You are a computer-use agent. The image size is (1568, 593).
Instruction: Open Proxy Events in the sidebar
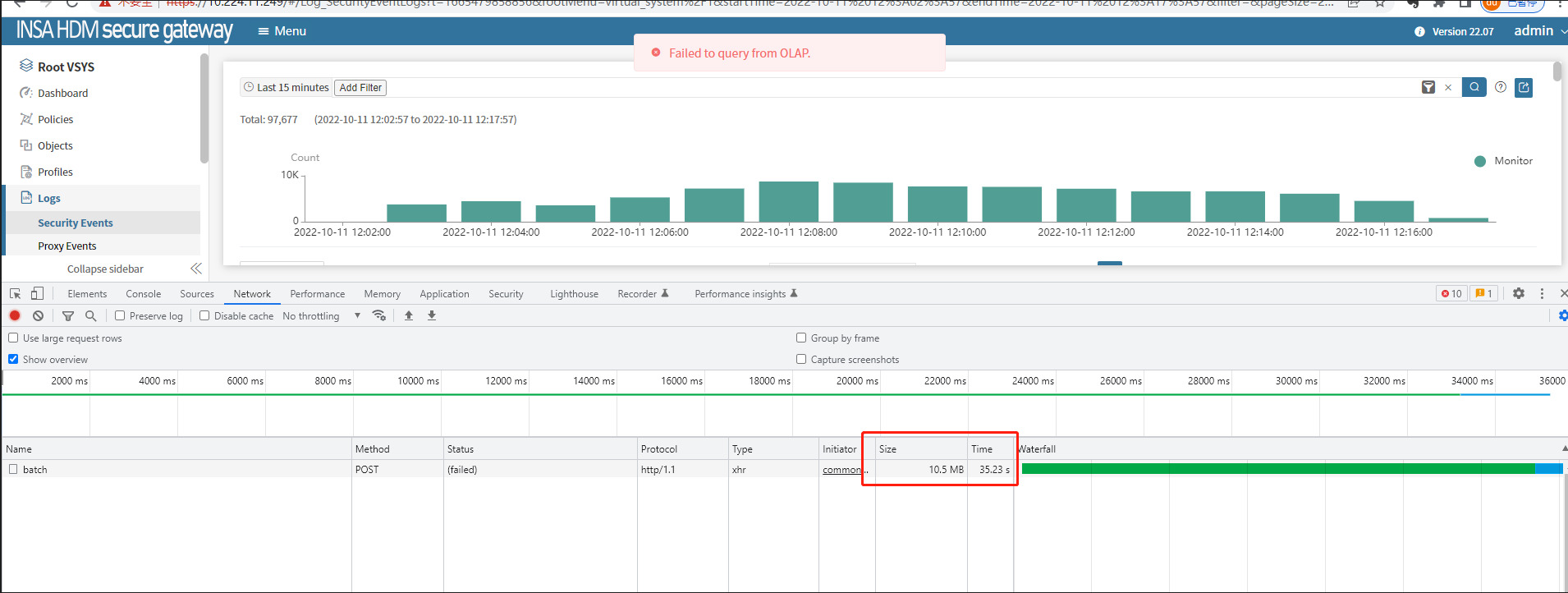point(66,246)
